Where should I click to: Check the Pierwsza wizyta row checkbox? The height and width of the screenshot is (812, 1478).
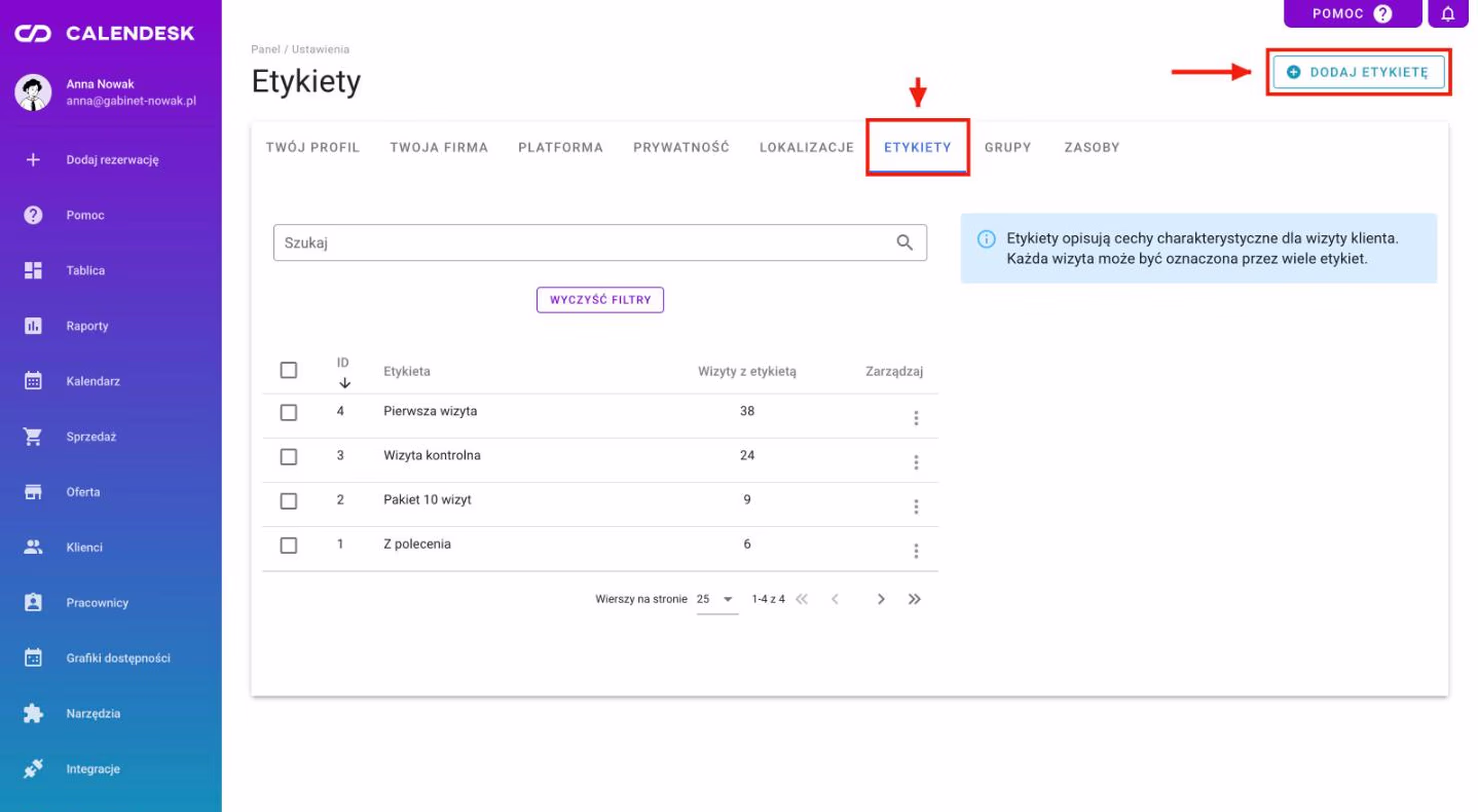pyautogui.click(x=289, y=412)
